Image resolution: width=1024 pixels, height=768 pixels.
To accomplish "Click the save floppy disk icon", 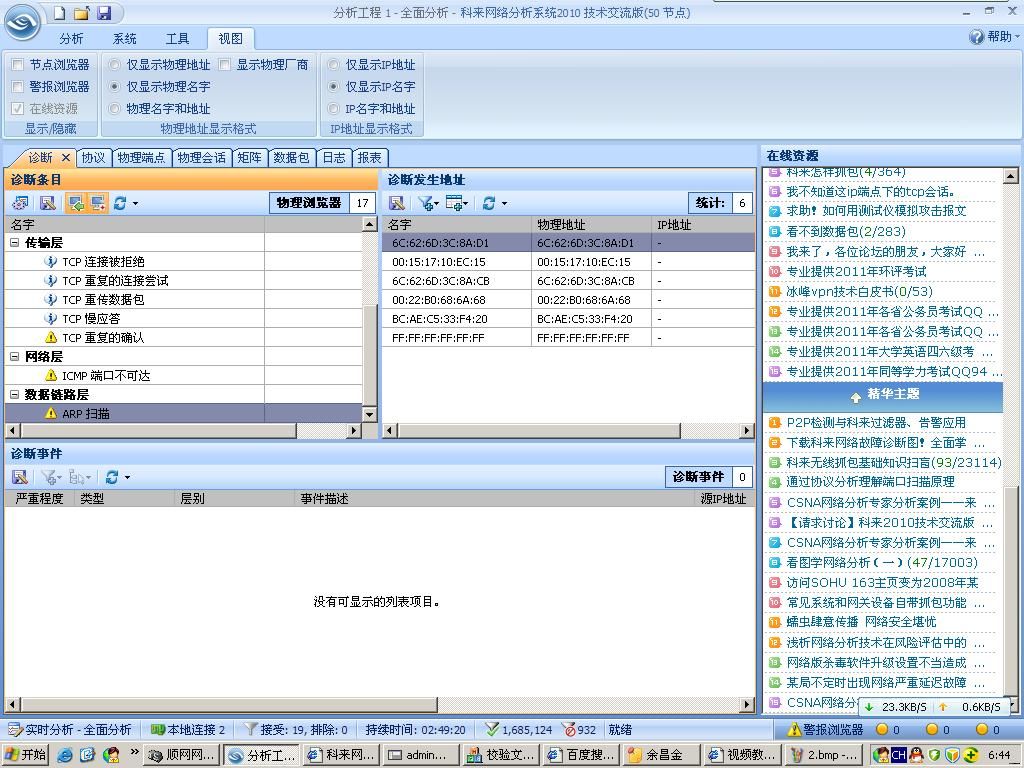I will 103,13.
